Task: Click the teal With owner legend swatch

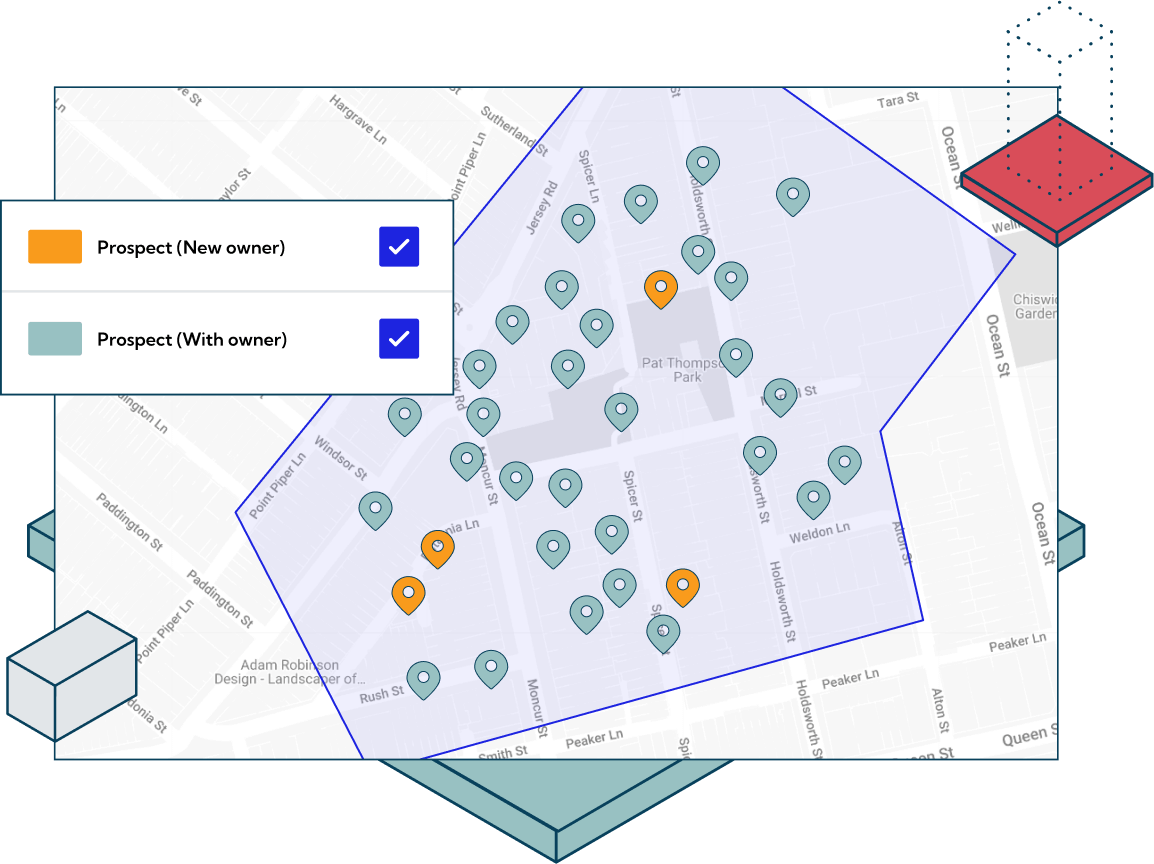Action: click(x=55, y=339)
